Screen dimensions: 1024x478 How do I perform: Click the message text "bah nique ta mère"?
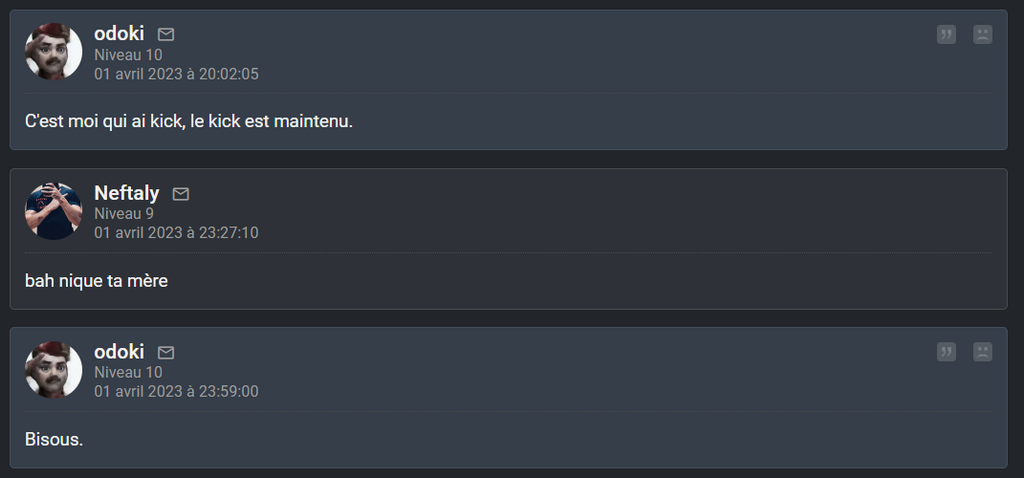pos(96,281)
